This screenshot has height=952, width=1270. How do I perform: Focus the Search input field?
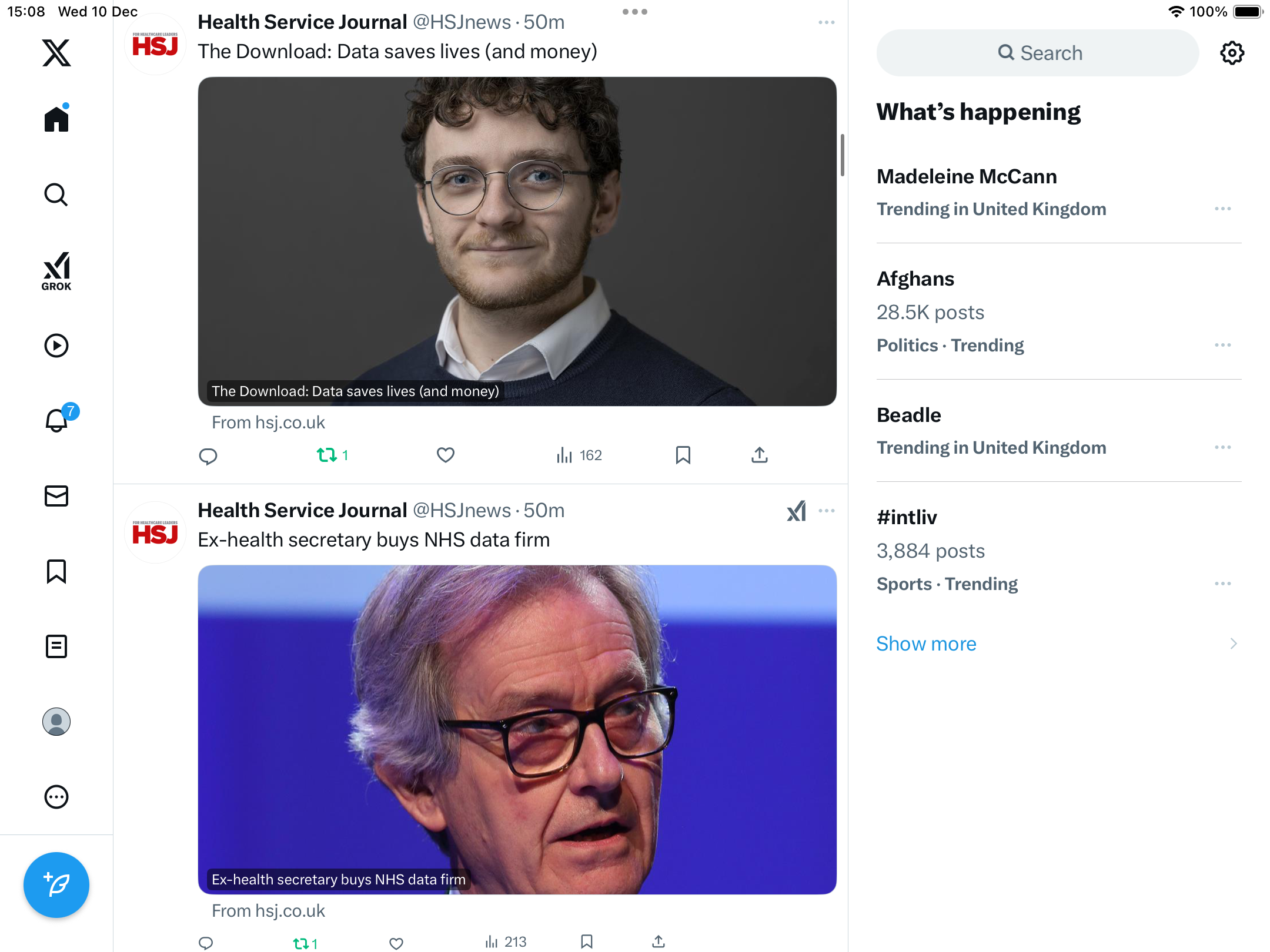point(1038,53)
